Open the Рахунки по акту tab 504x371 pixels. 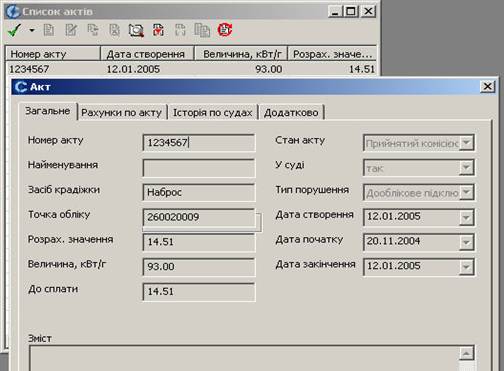[122, 112]
